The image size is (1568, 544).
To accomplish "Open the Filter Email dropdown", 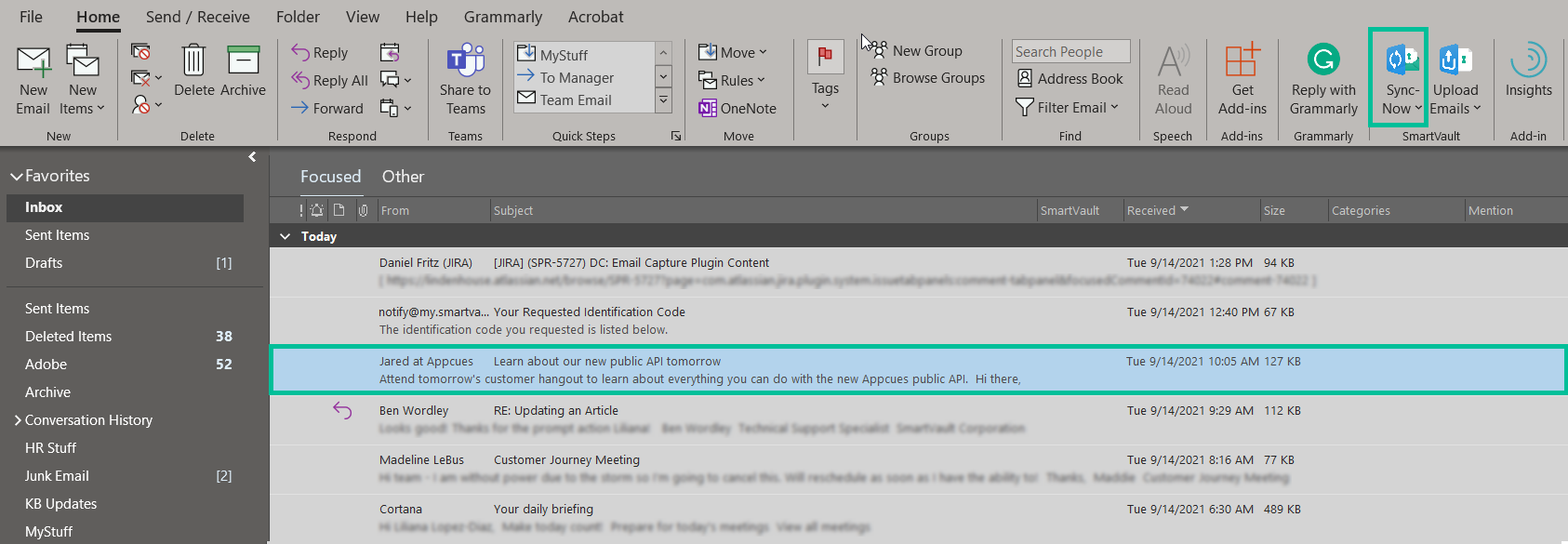I will [x=1067, y=108].
